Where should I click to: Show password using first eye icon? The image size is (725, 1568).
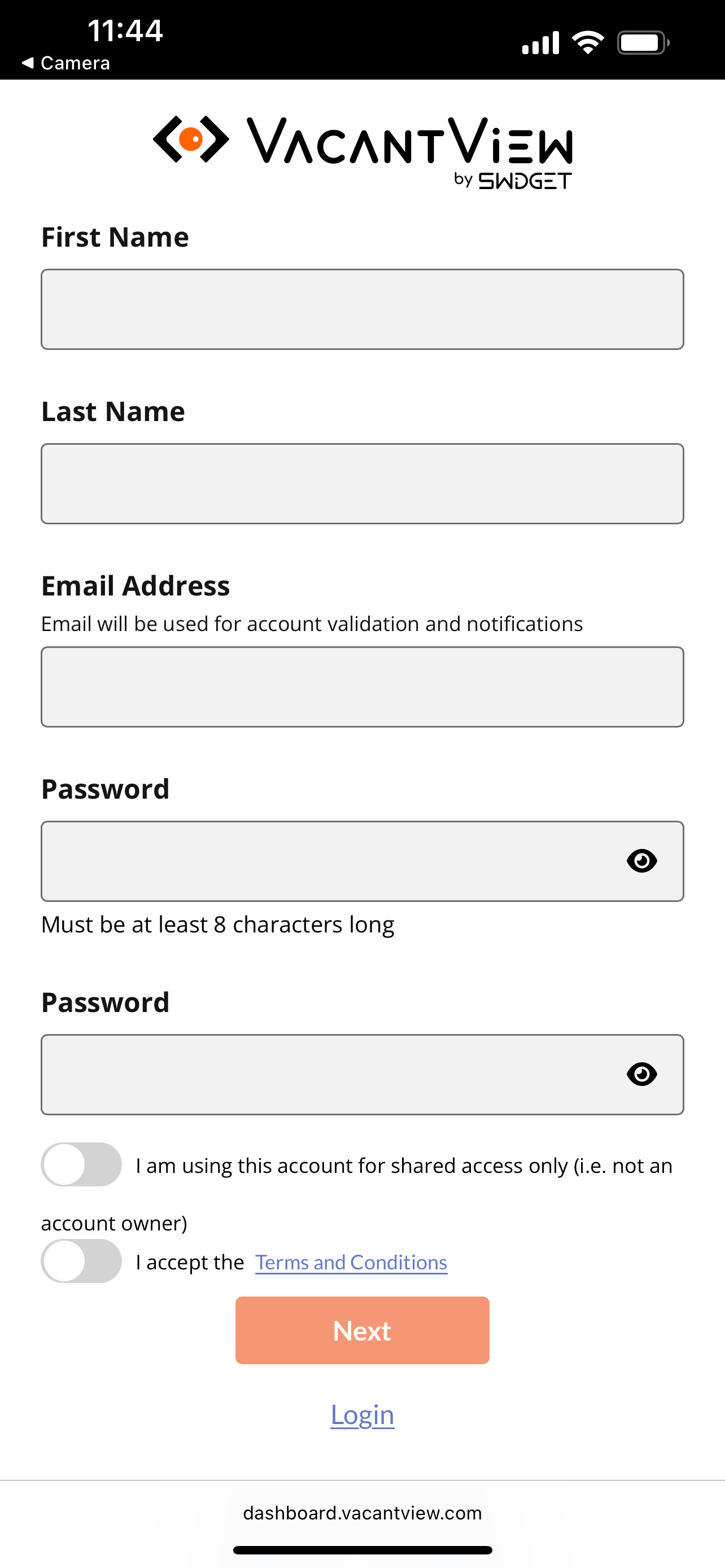coord(641,861)
